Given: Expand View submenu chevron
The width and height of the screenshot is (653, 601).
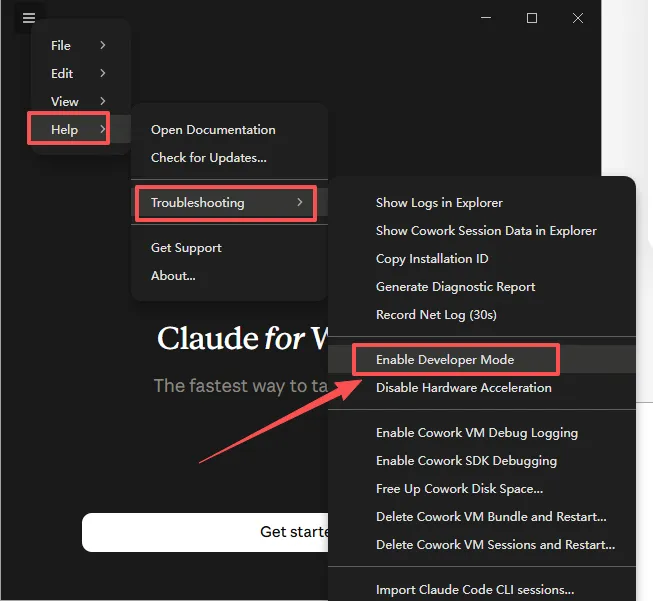Looking at the screenshot, I should click(103, 101).
